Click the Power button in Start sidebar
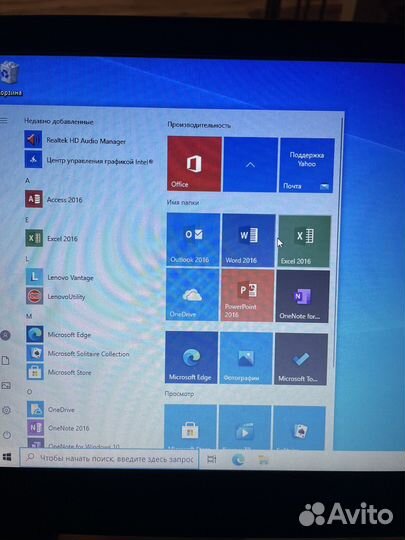Screen dimensions: 405x540 [x=7, y=435]
